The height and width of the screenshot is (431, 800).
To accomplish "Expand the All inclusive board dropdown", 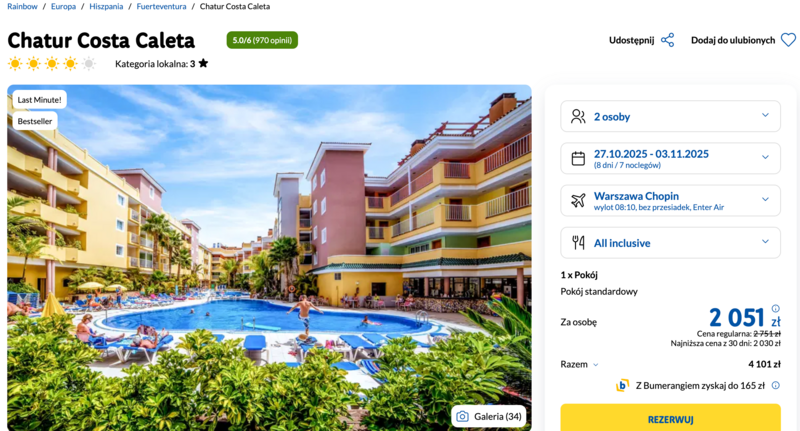I will click(670, 243).
